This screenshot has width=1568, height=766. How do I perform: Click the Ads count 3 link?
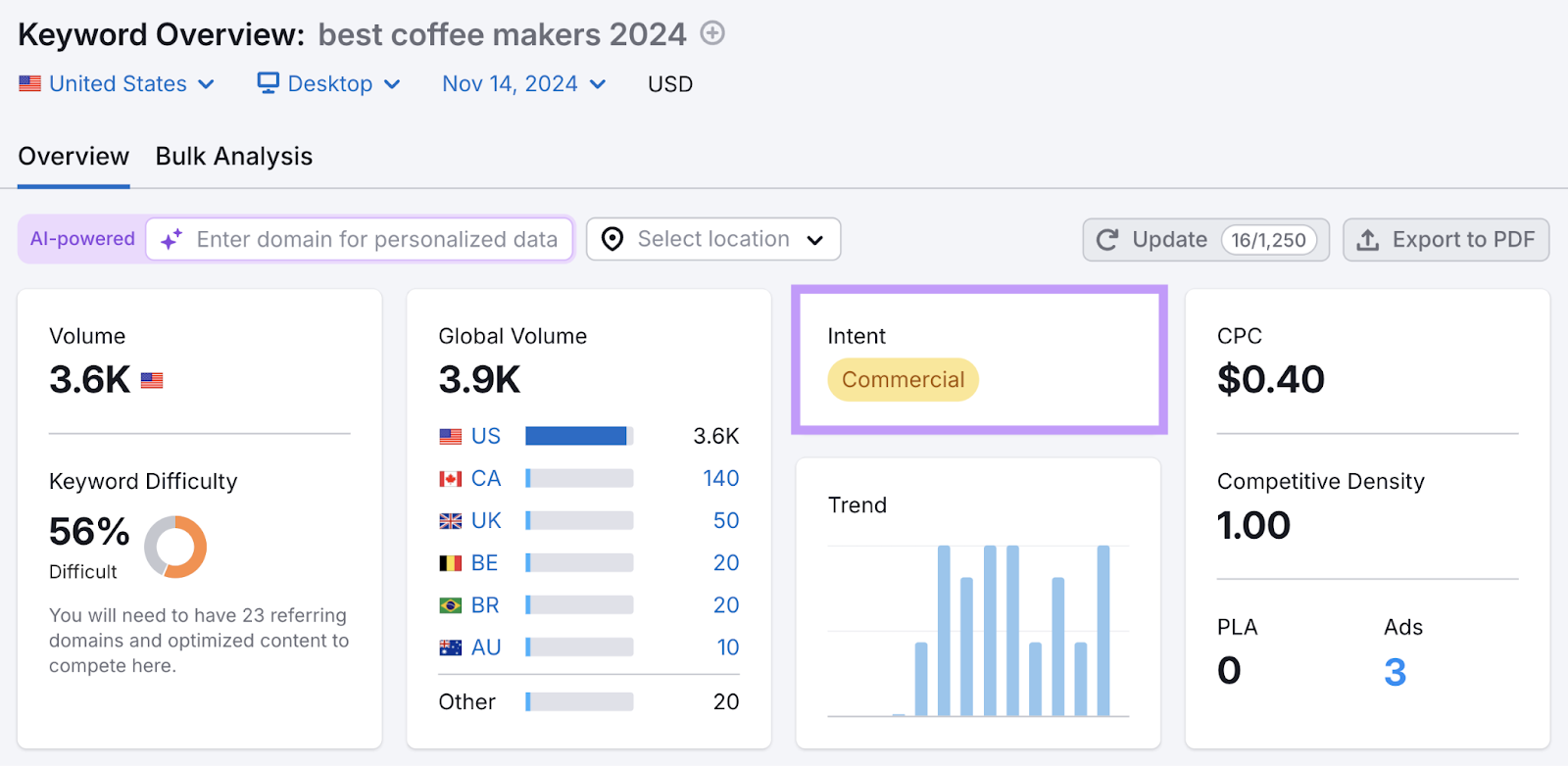tap(1395, 672)
